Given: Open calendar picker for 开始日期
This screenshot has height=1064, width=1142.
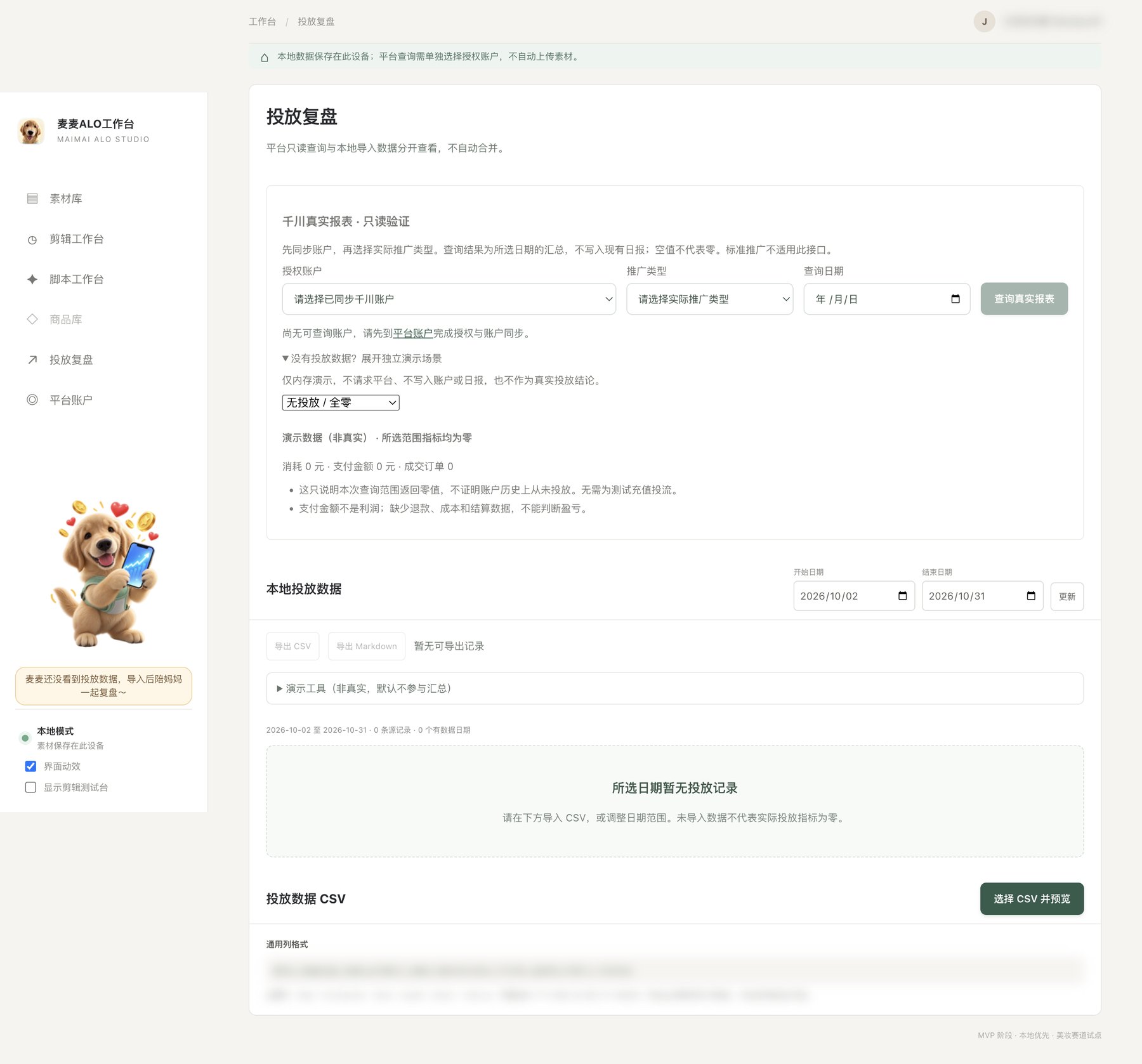Looking at the screenshot, I should (x=903, y=596).
